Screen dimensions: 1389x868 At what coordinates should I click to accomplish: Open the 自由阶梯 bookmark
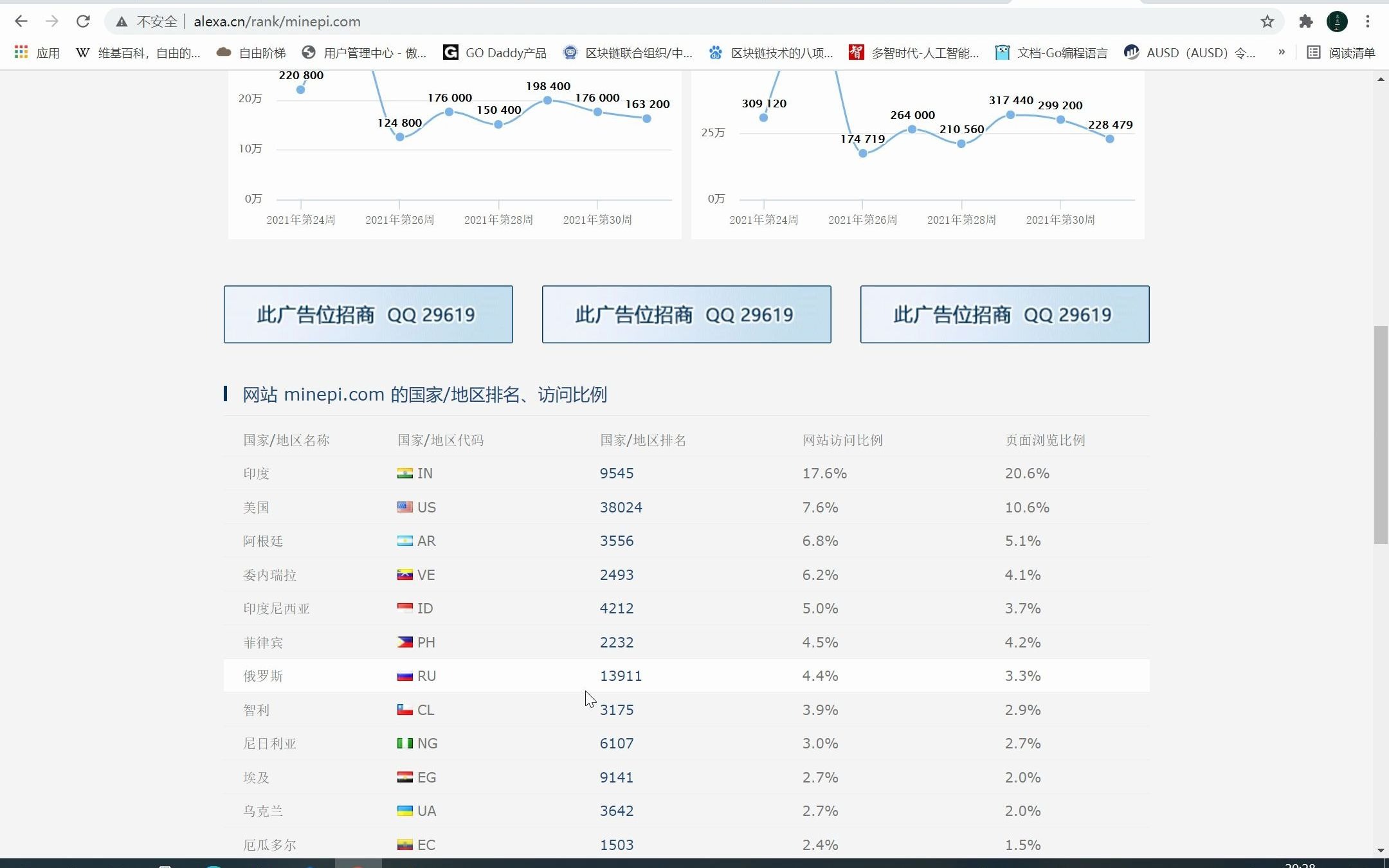(x=251, y=53)
